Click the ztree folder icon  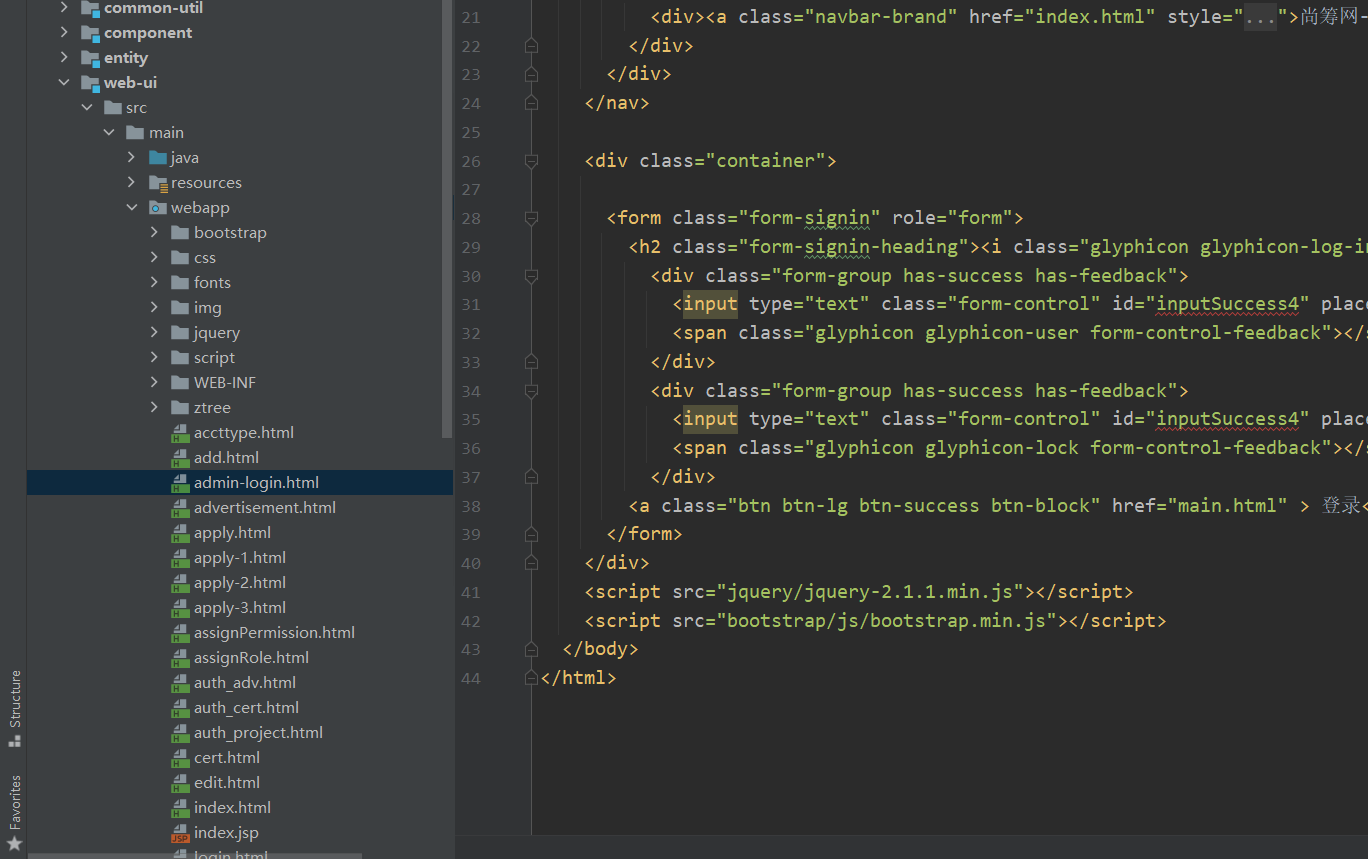[x=180, y=408]
